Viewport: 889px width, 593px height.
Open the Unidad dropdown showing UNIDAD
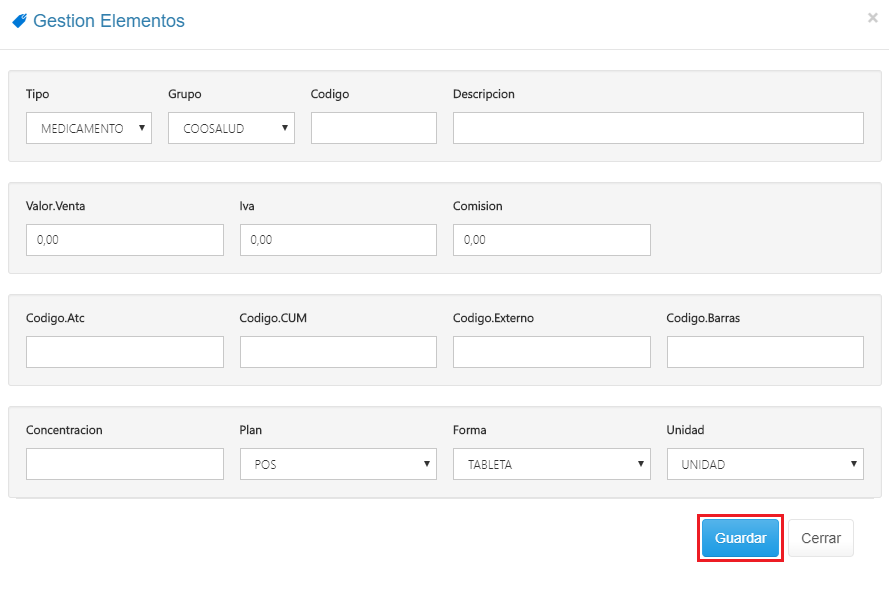(x=765, y=464)
